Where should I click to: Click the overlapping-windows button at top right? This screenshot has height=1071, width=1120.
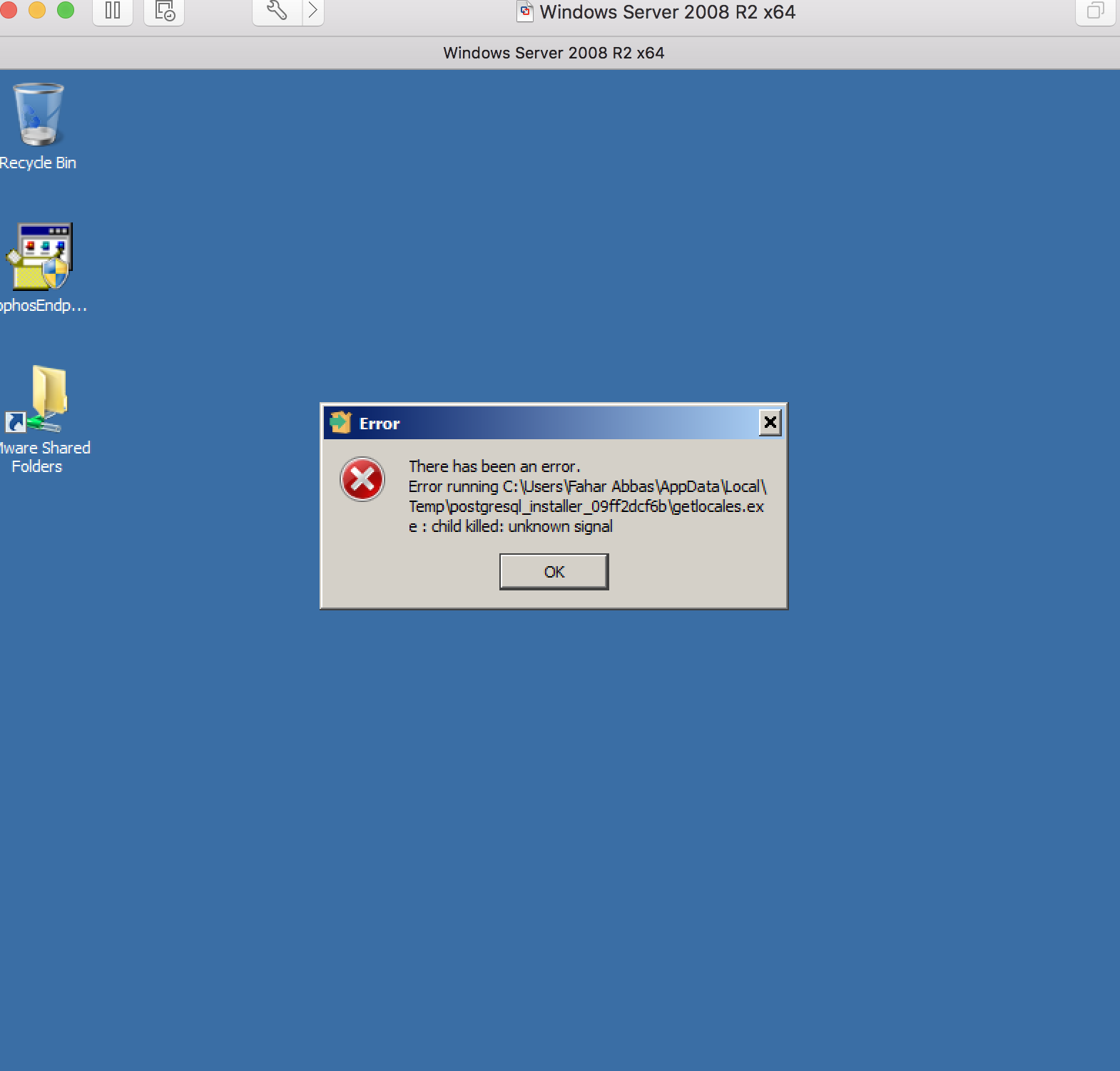point(1094,11)
